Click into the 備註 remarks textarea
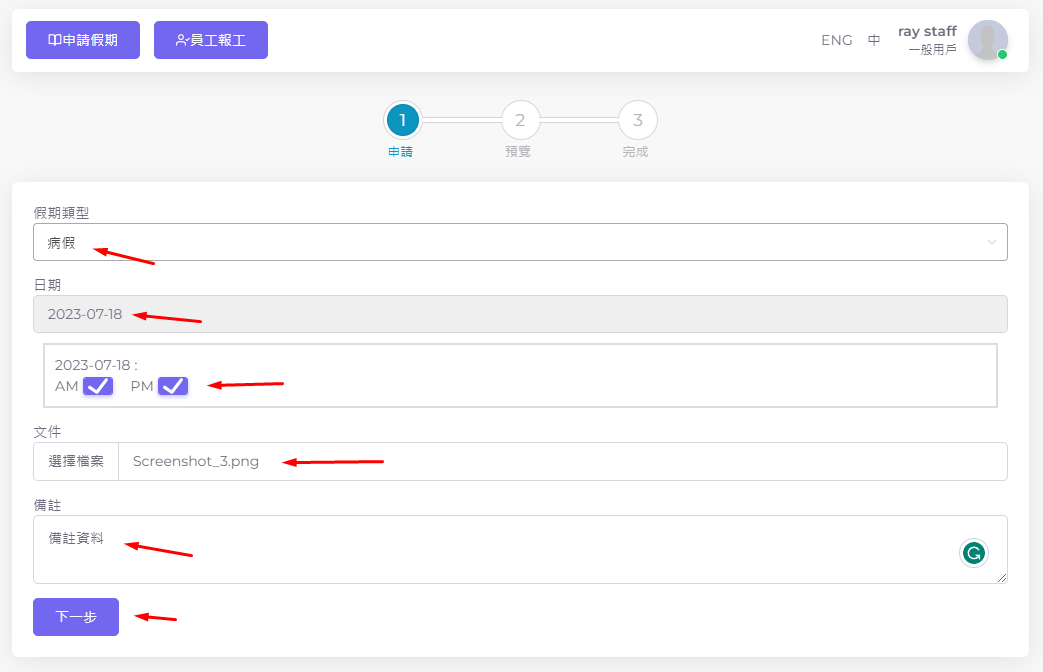The width and height of the screenshot is (1043, 672). tap(520, 550)
